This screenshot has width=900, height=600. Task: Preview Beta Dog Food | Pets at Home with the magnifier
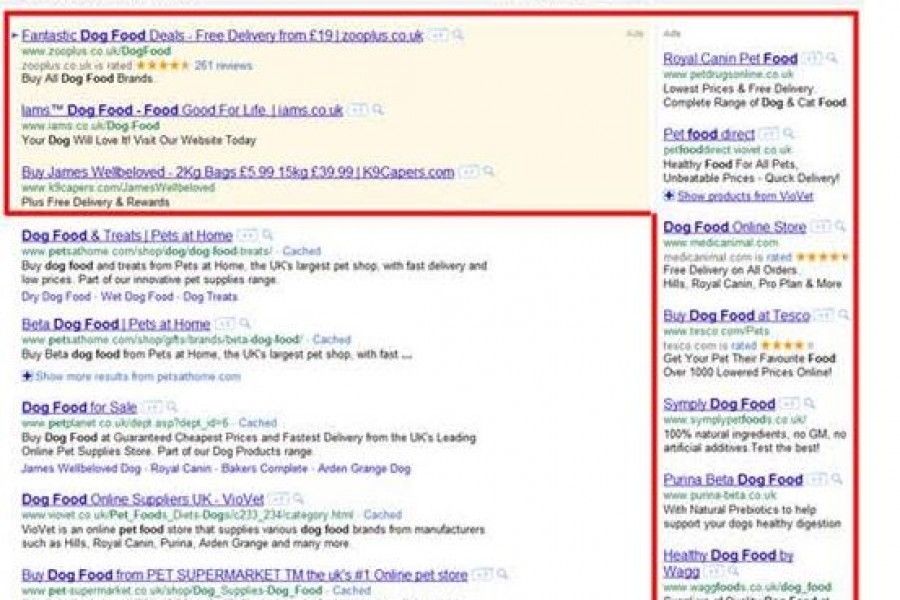pos(245,324)
